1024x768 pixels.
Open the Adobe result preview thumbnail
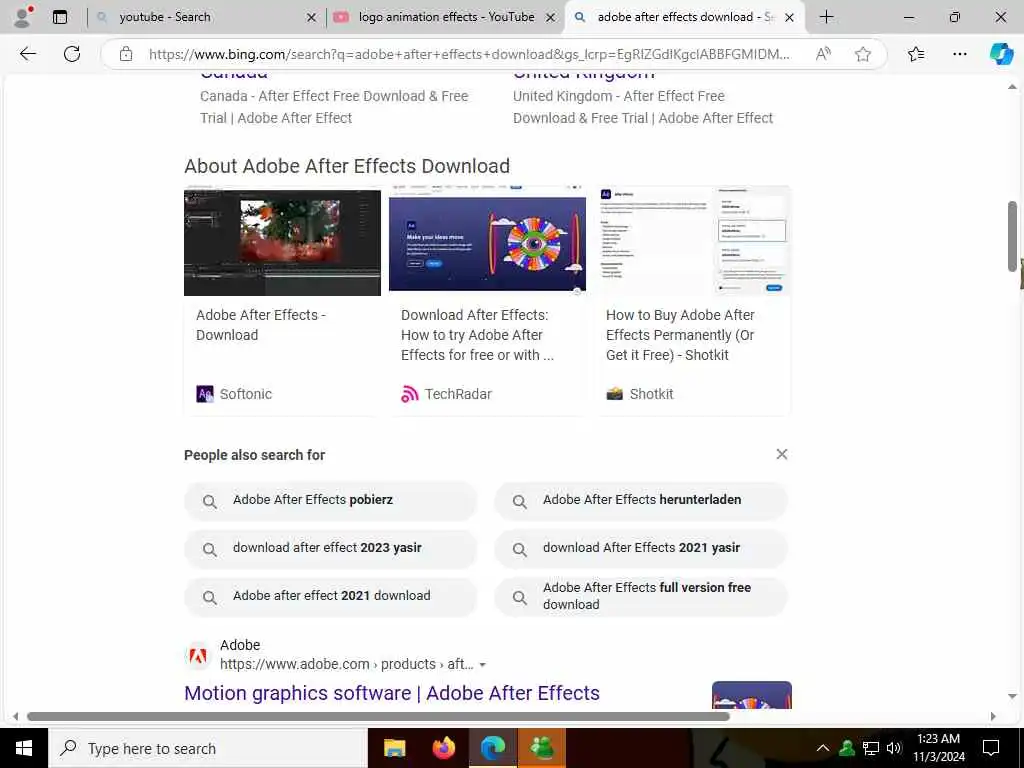(x=752, y=695)
